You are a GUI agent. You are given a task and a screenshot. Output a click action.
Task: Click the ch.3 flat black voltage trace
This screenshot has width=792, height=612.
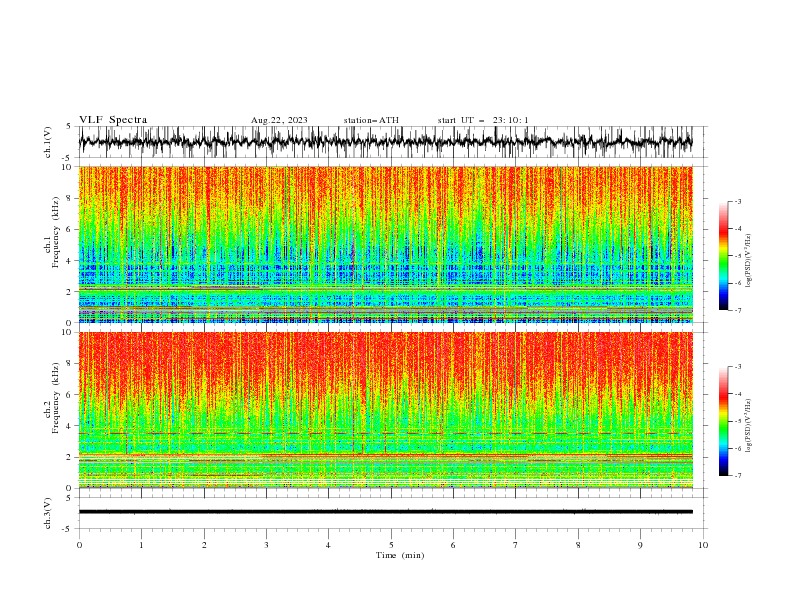pos(385,512)
